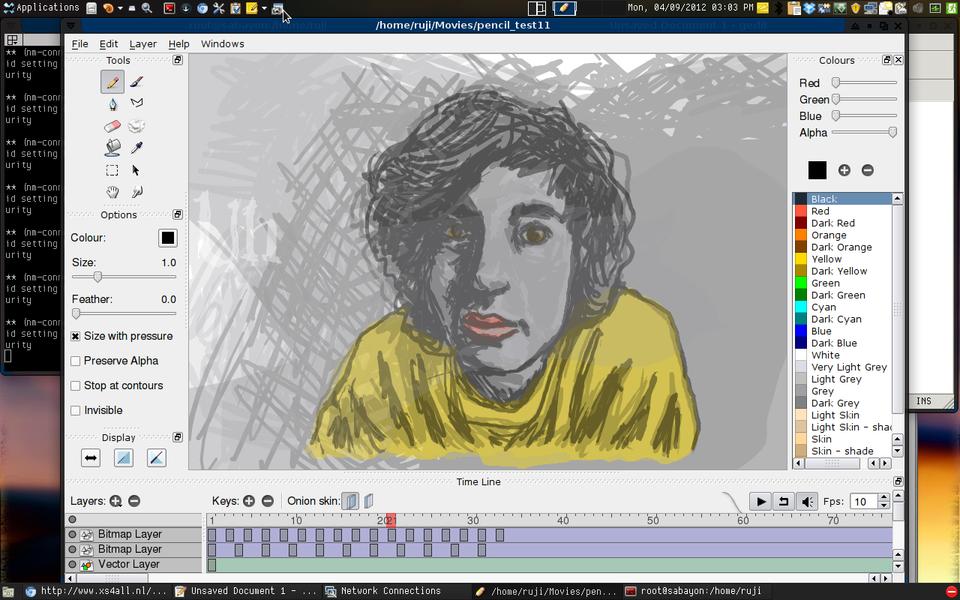
Task: Toggle the loop playback button
Action: click(x=784, y=501)
